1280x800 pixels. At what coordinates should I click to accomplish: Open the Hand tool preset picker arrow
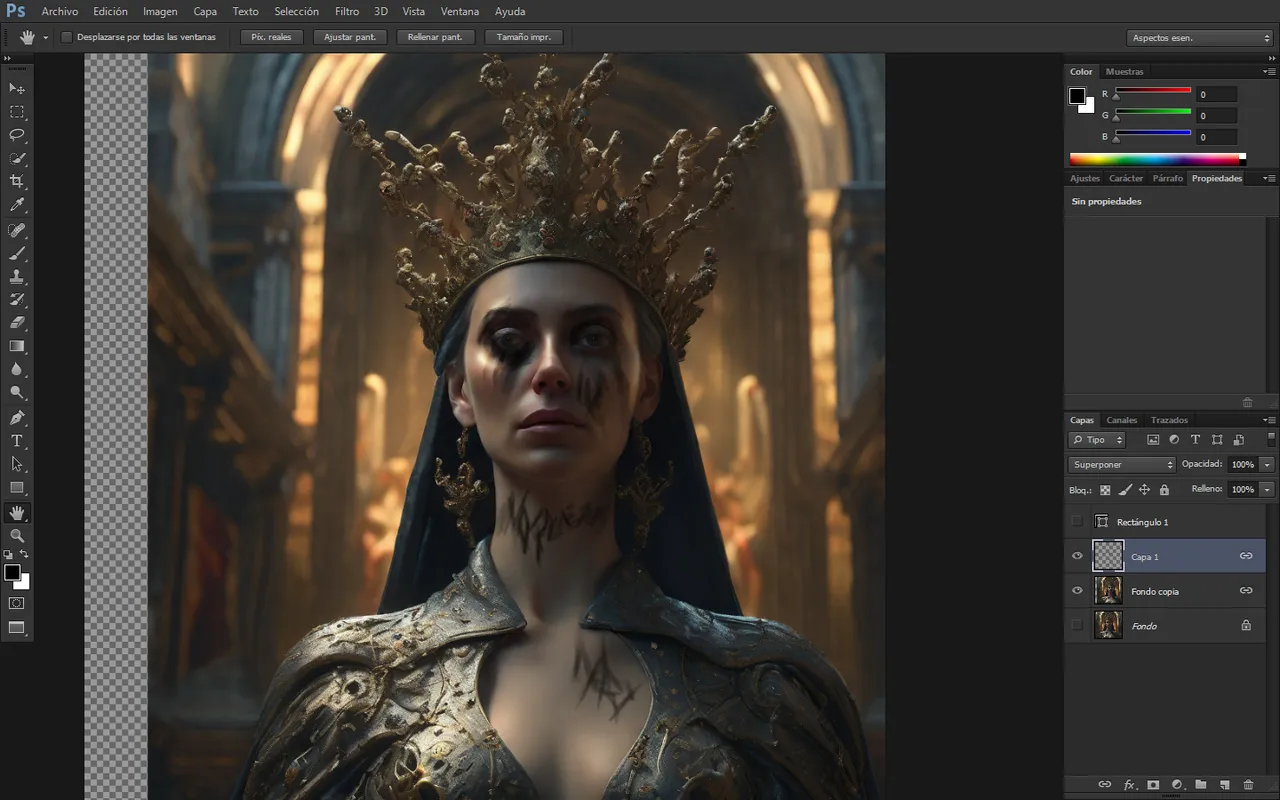click(46, 38)
